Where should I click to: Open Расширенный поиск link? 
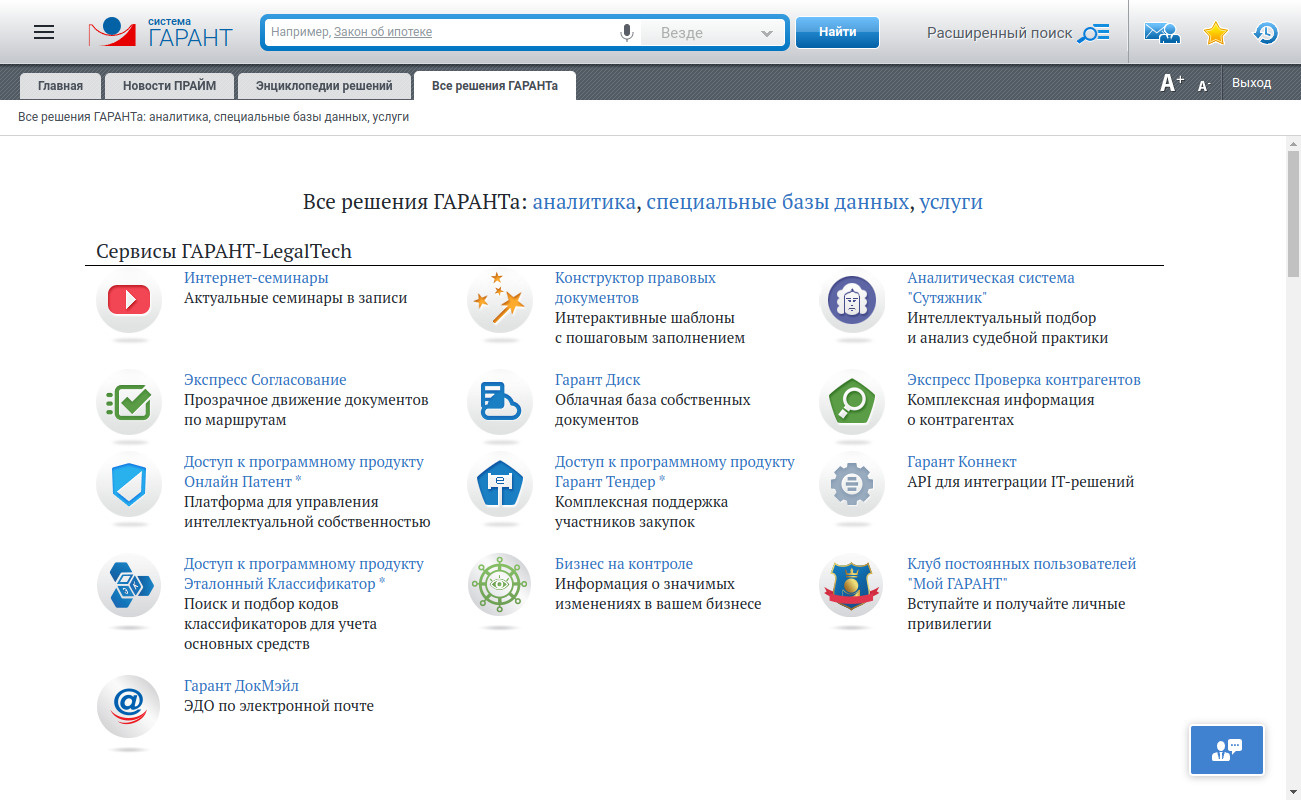pos(999,33)
